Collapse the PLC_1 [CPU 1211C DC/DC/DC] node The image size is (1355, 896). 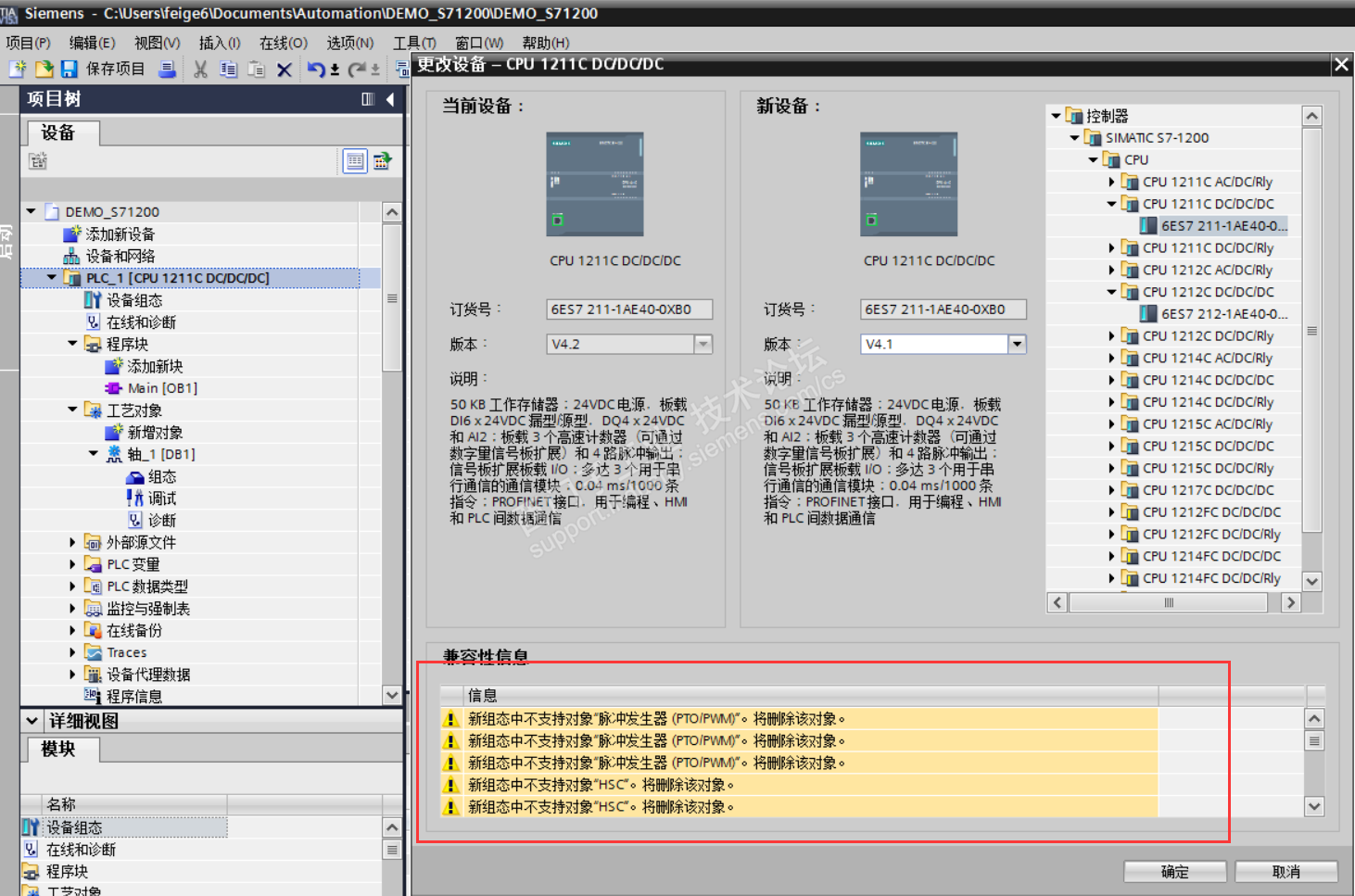tap(52, 278)
